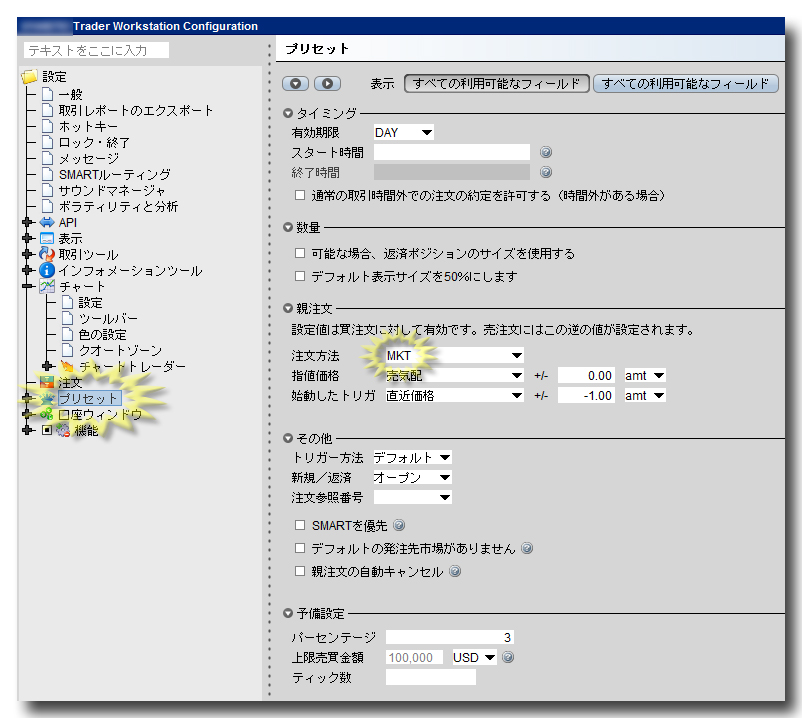Open the 注文方法 MKT dropdown

click(455, 355)
